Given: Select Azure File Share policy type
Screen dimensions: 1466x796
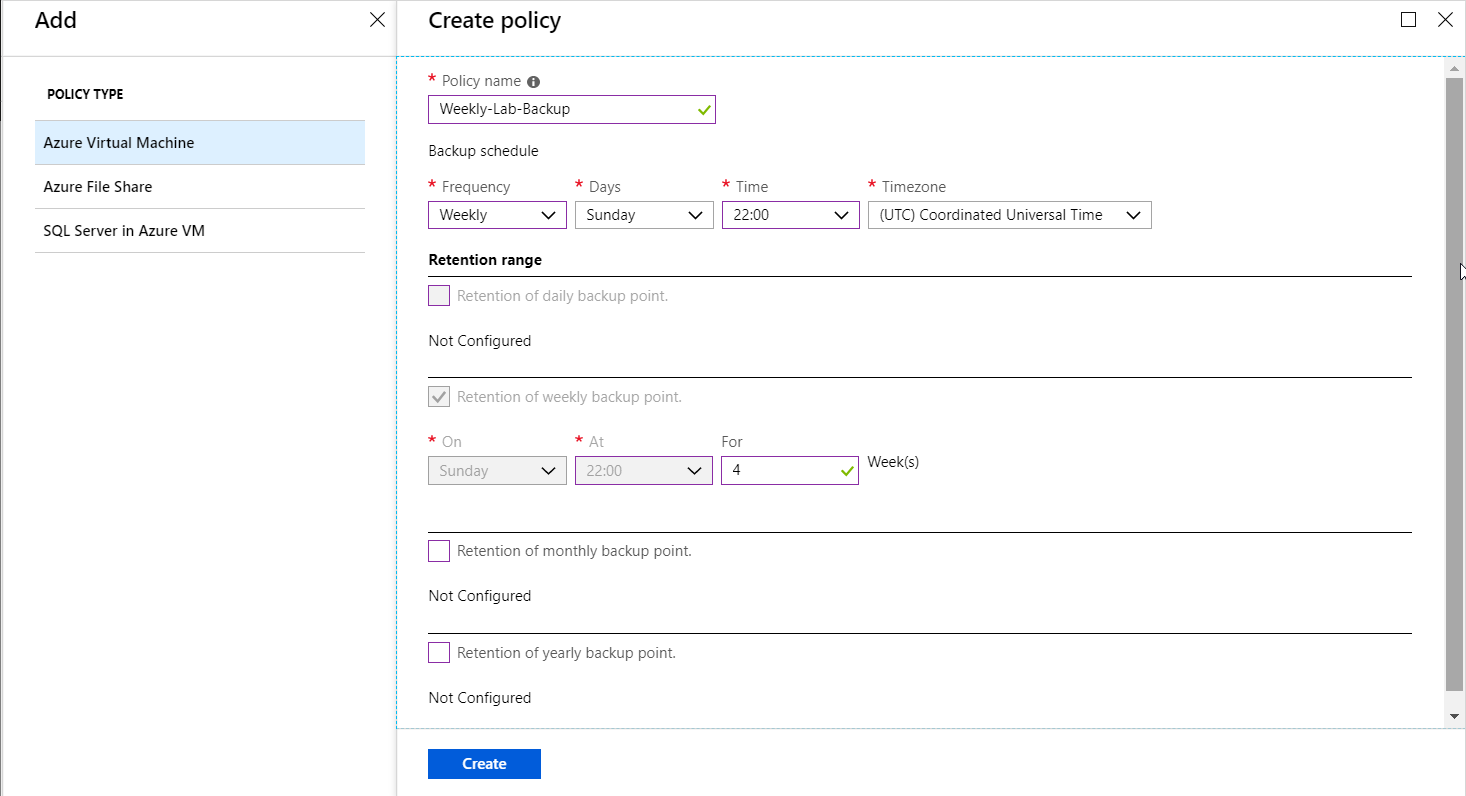Looking at the screenshot, I should tap(200, 187).
